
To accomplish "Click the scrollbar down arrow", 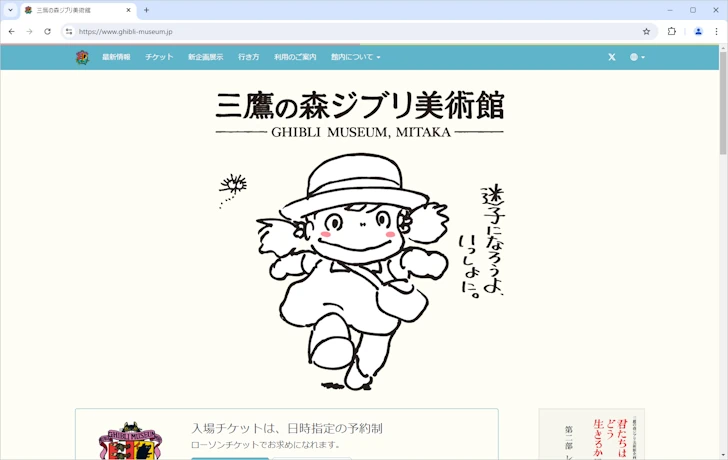I will [x=723, y=455].
